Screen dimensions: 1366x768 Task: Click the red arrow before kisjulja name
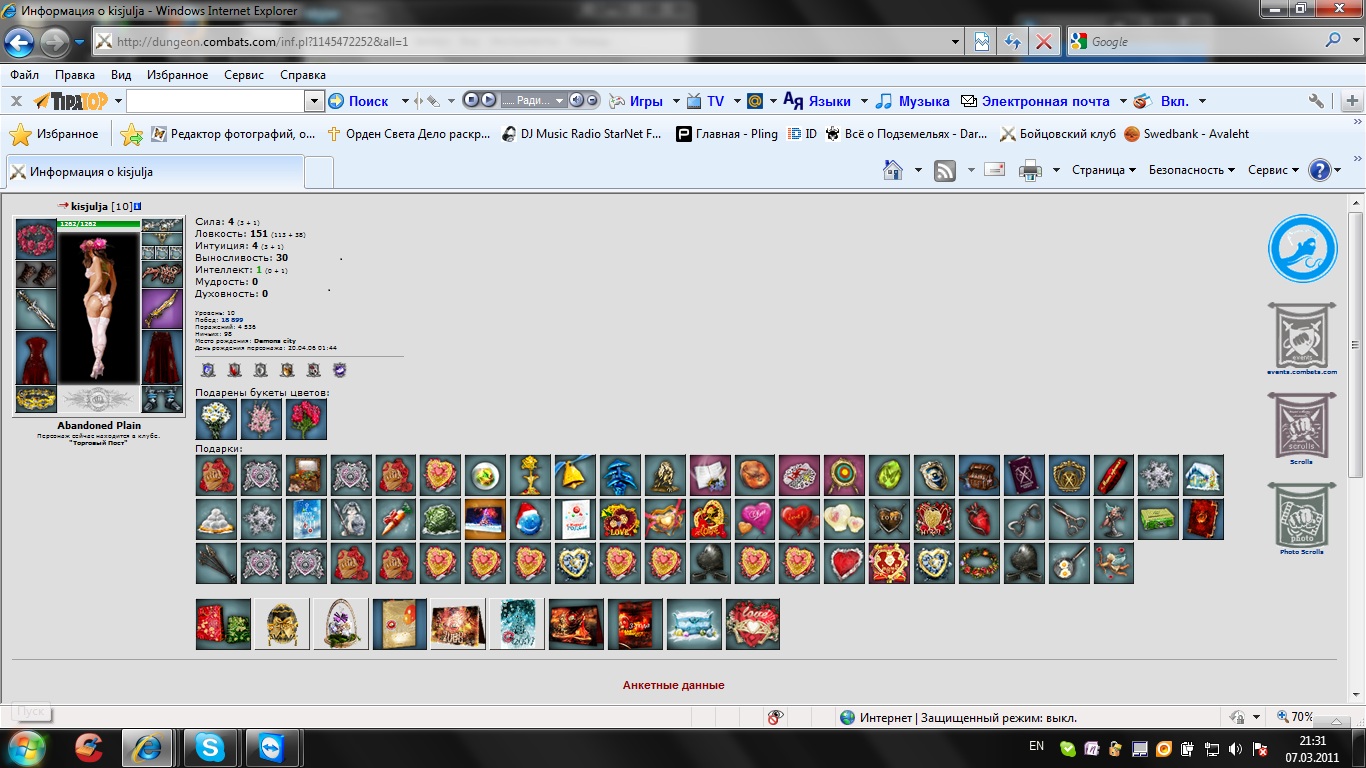tap(63, 206)
